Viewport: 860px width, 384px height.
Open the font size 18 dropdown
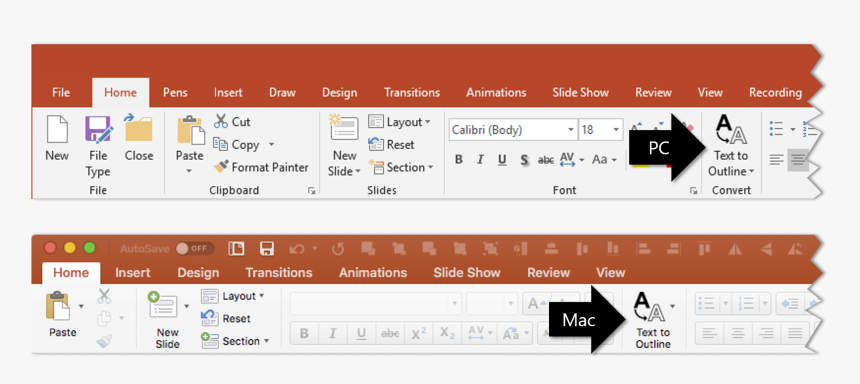coord(616,130)
